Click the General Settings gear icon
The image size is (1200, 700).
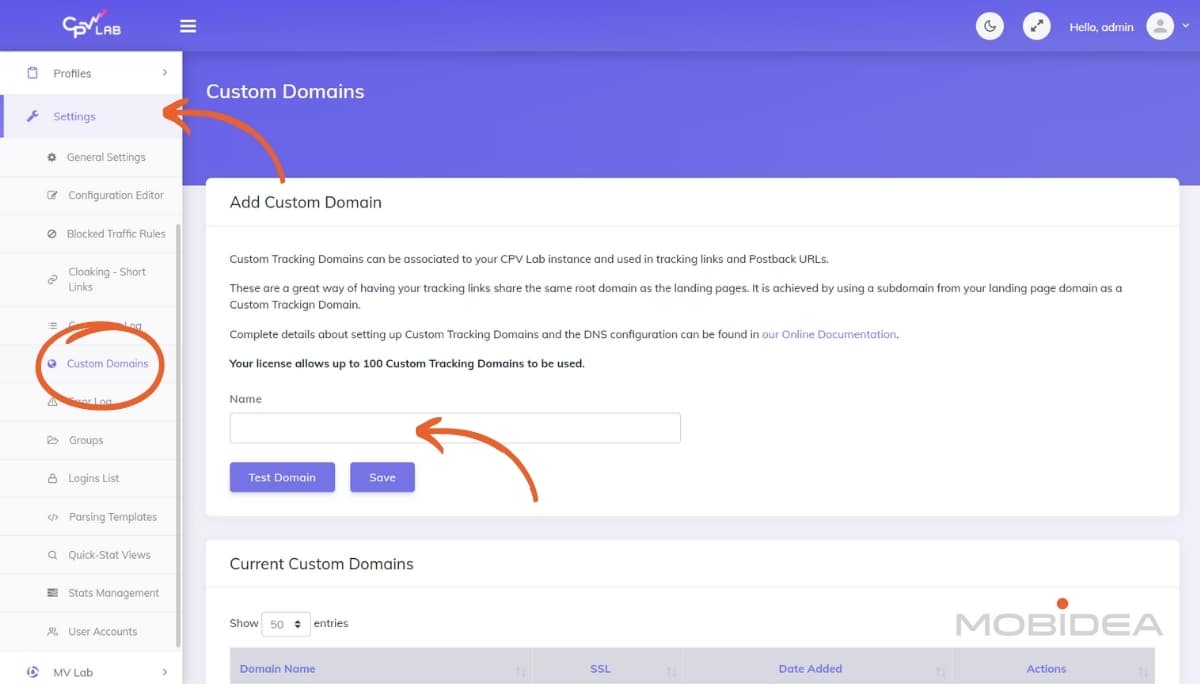coord(52,158)
